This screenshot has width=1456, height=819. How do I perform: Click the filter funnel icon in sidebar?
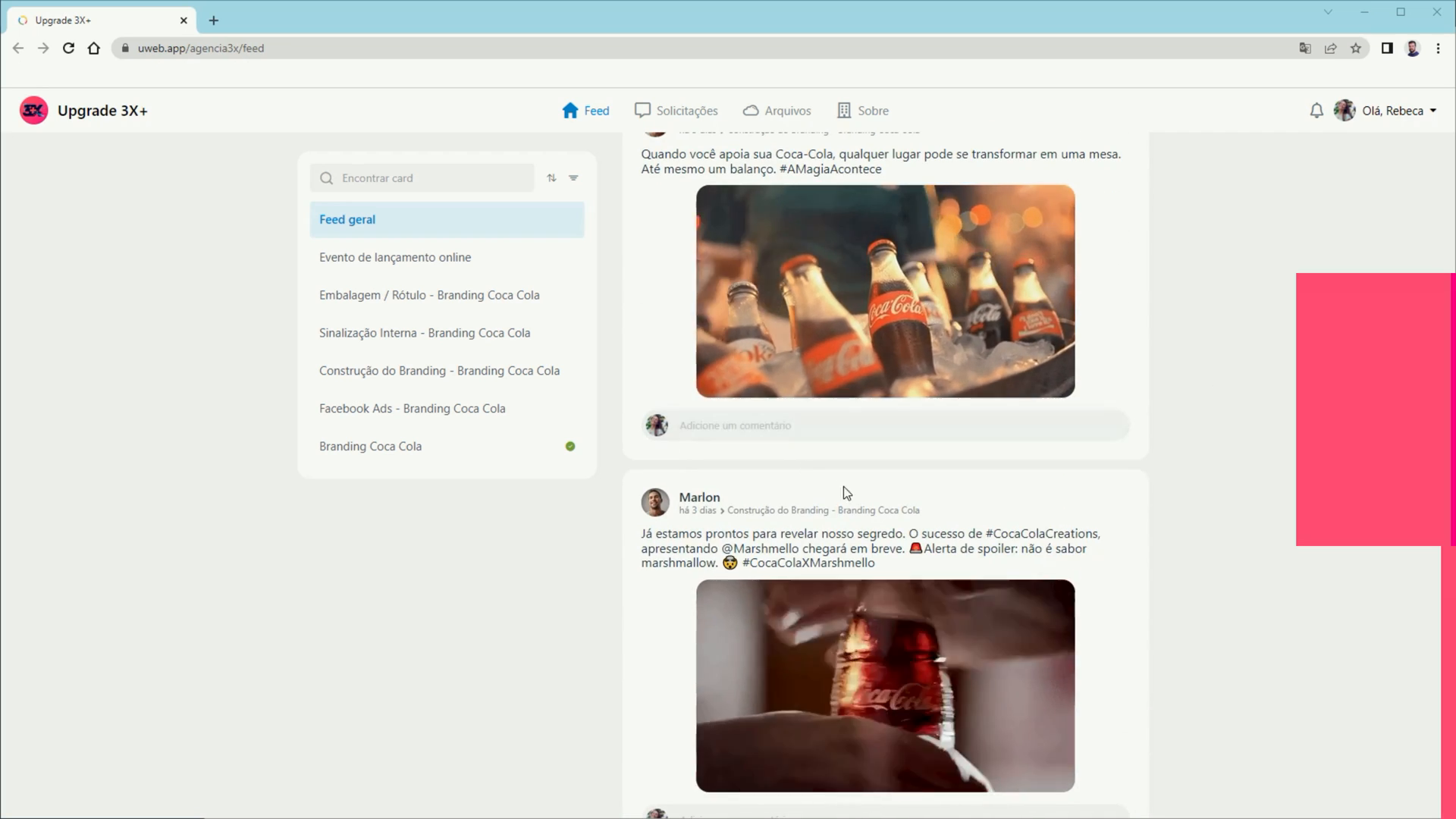point(575,178)
